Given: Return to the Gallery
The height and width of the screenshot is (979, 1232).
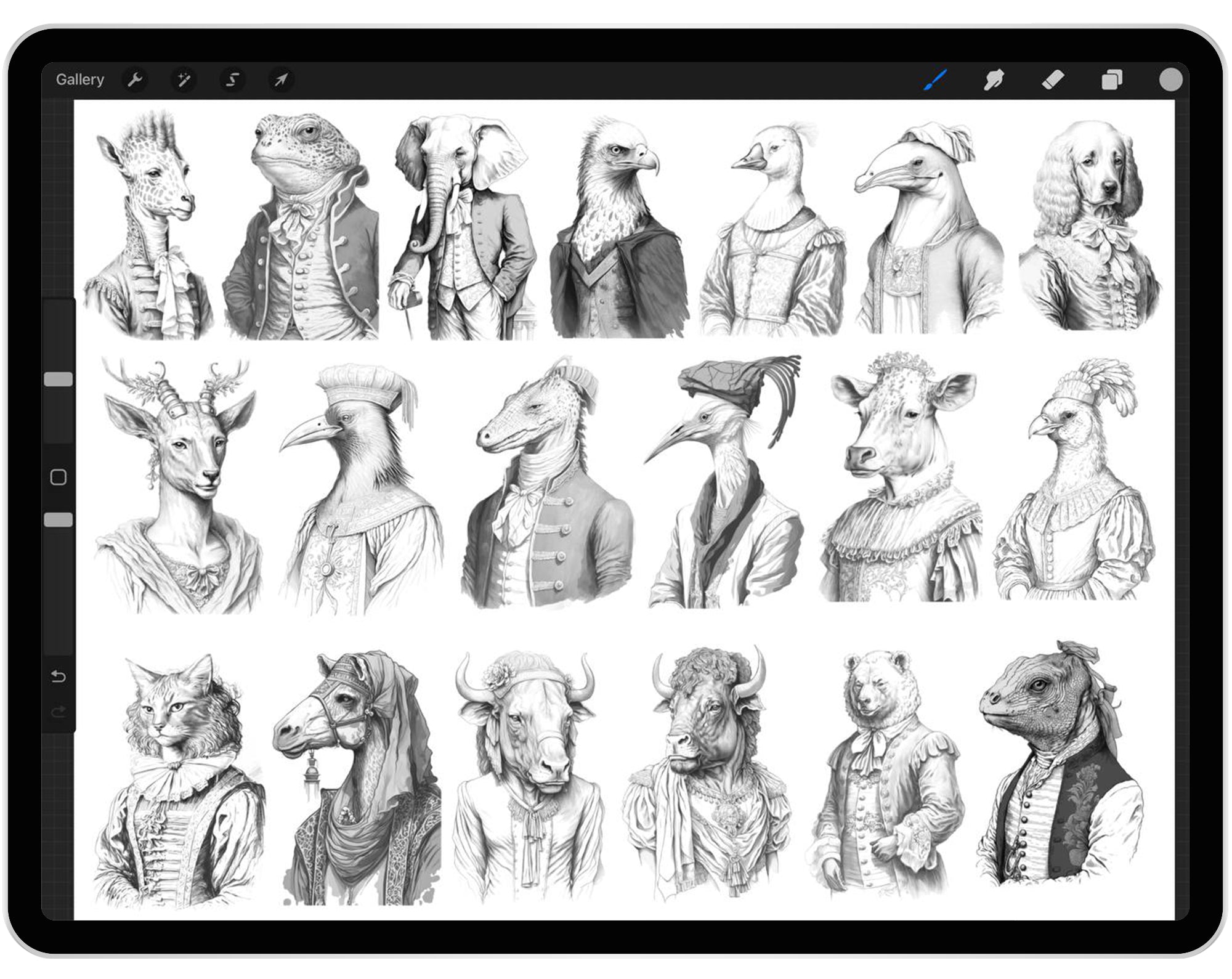Looking at the screenshot, I should click(80, 79).
